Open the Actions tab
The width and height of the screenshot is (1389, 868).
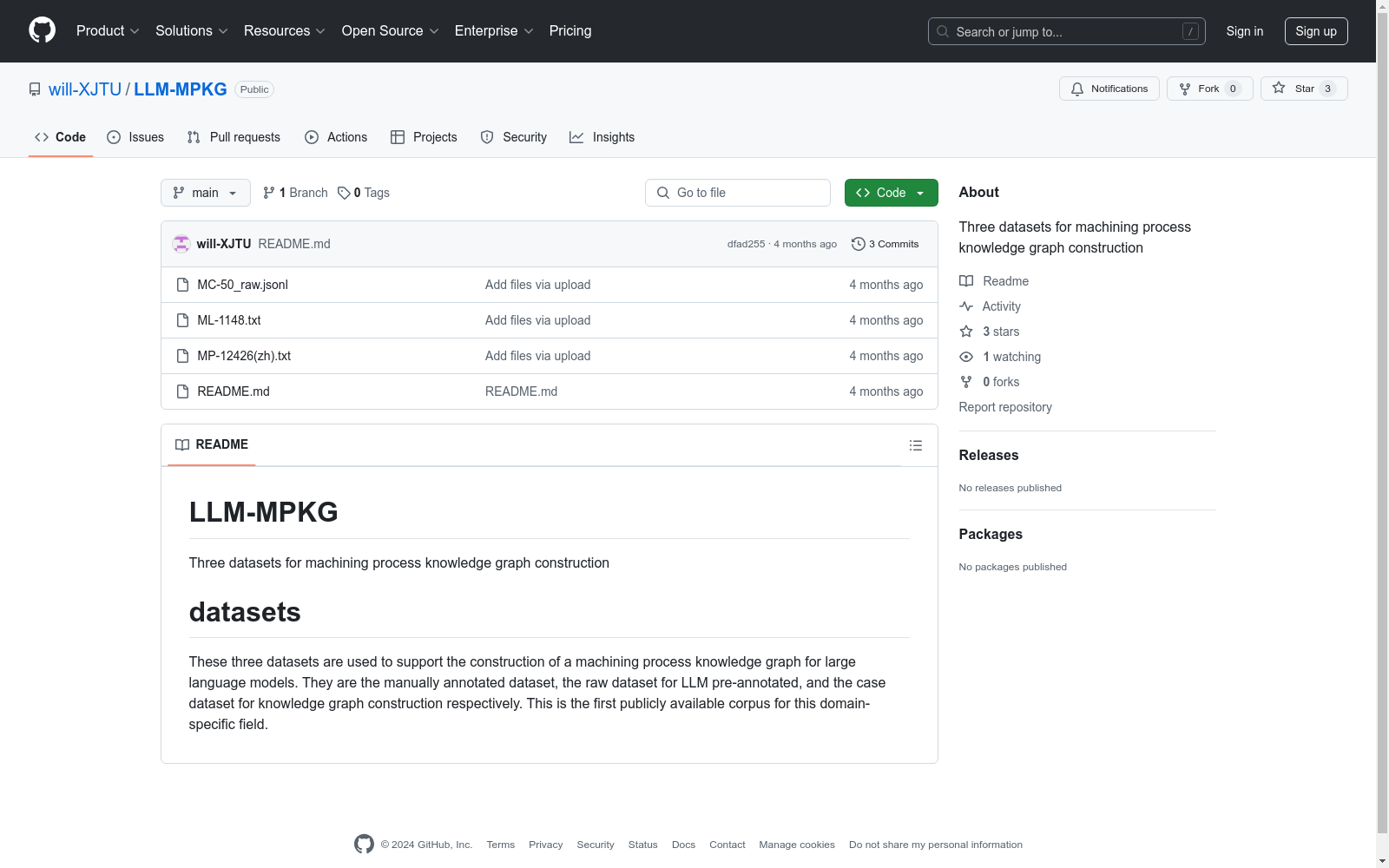[336, 137]
